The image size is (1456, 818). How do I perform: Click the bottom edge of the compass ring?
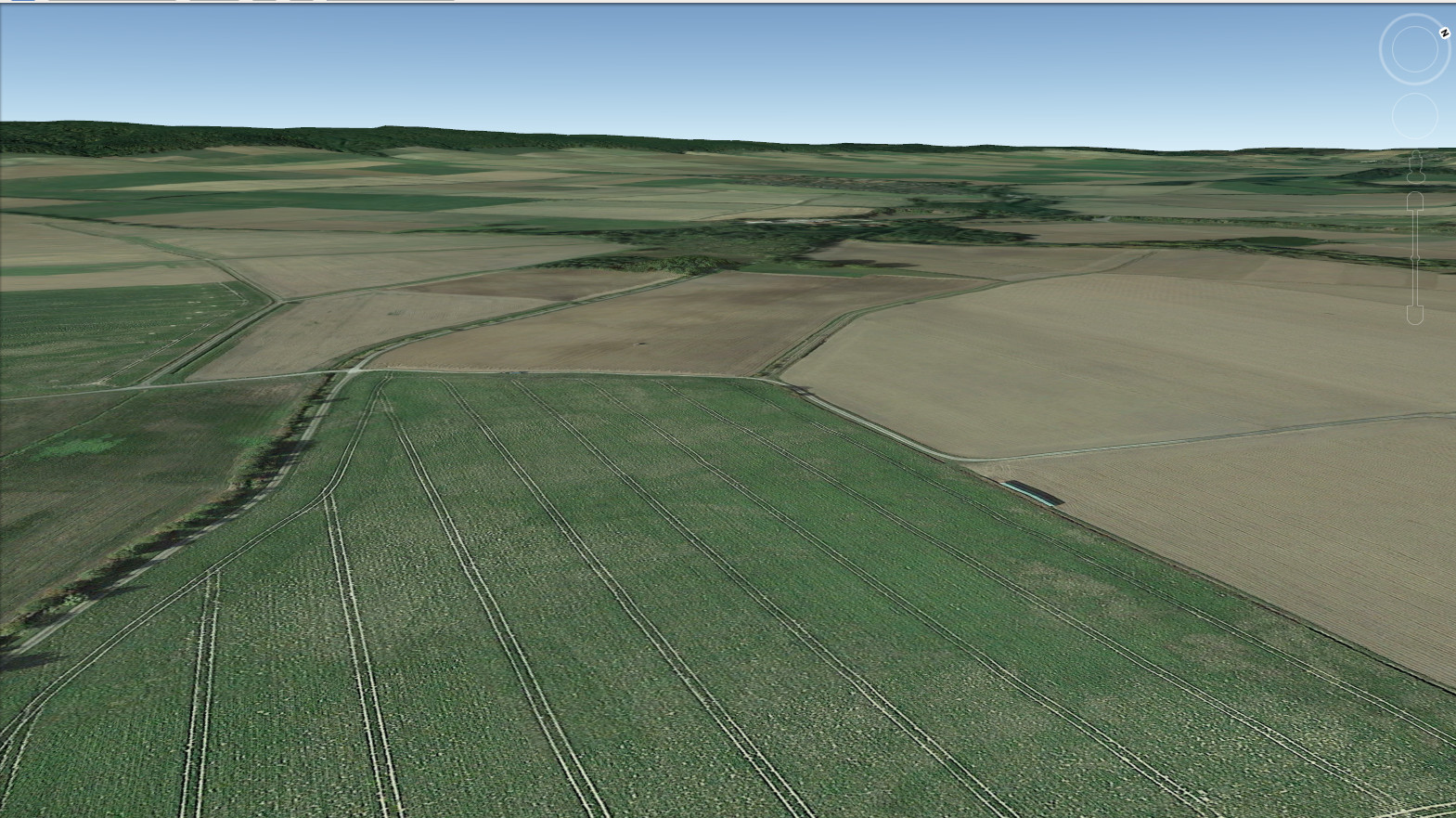(1414, 81)
